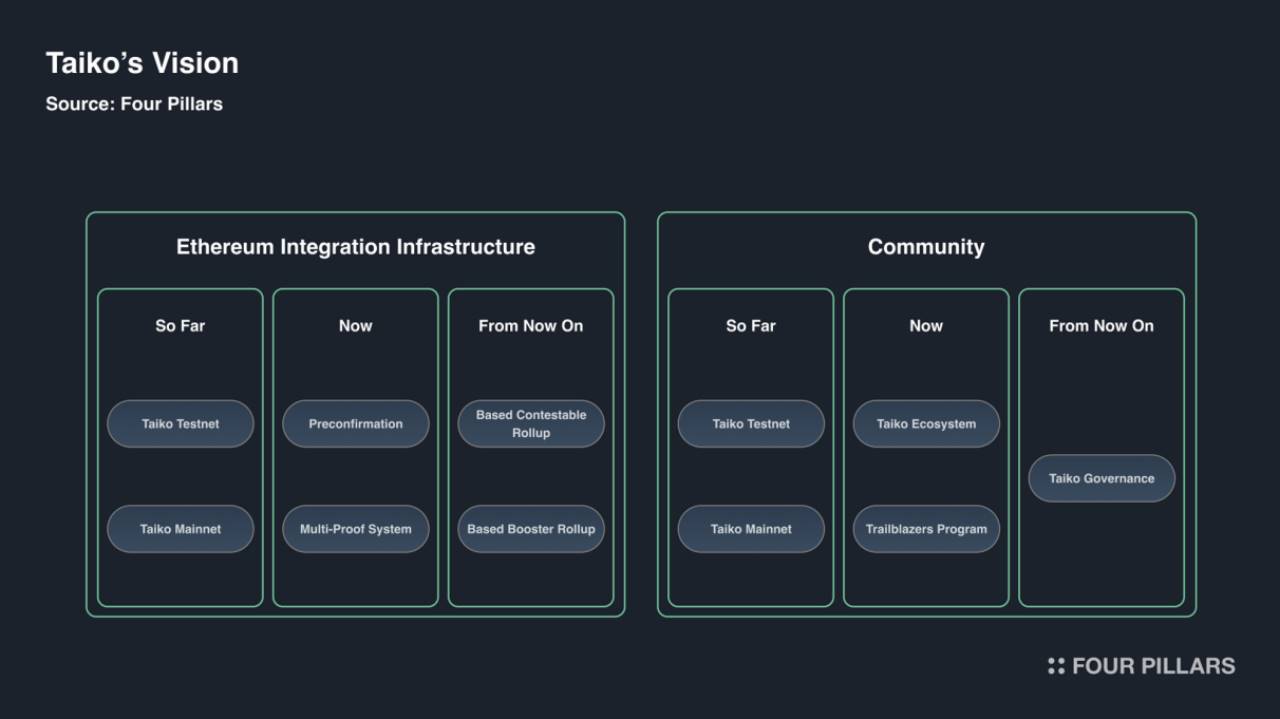This screenshot has height=719, width=1280.
Task: Select Taiko Mainnet pill under Ethereum Integration Infrastructure
Action: click(180, 529)
